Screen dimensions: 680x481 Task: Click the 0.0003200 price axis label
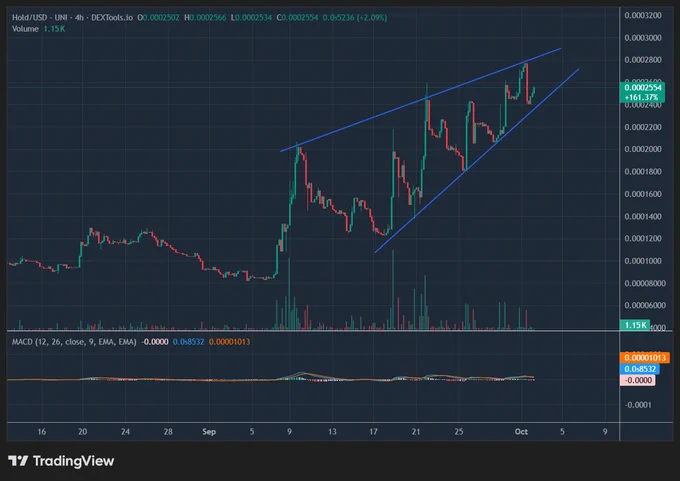click(643, 16)
